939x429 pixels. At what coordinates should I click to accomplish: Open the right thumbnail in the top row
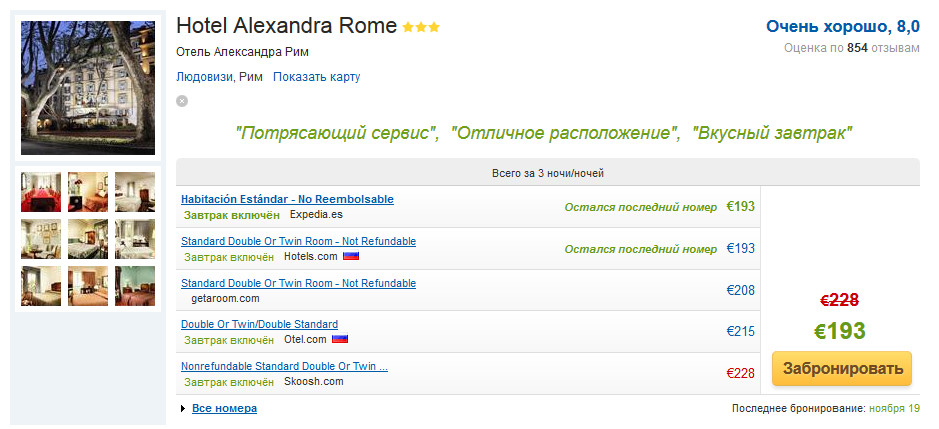(x=135, y=192)
